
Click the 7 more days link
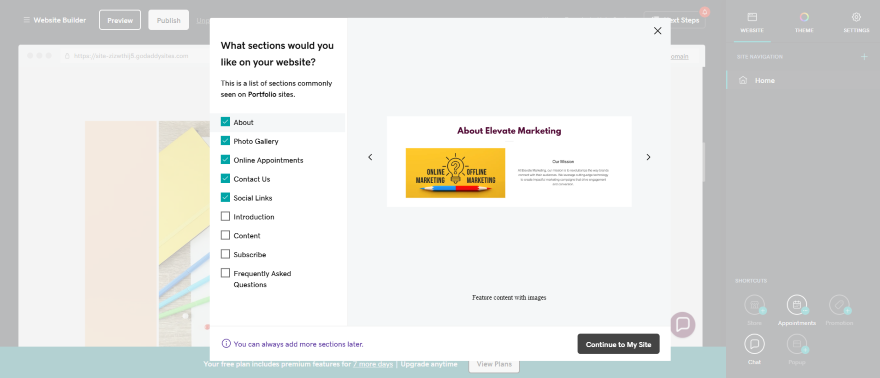click(x=373, y=364)
